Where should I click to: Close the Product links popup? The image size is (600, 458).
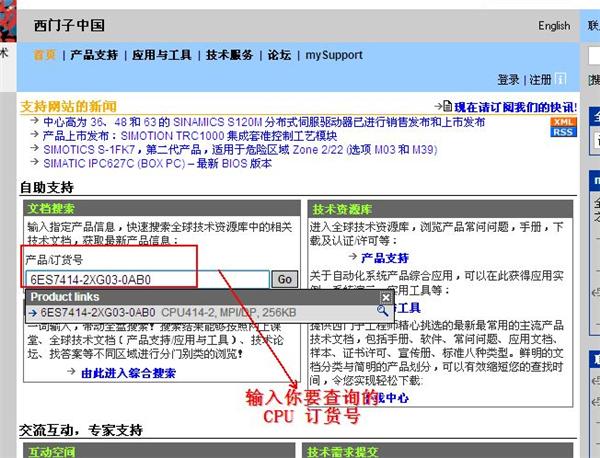(386, 297)
